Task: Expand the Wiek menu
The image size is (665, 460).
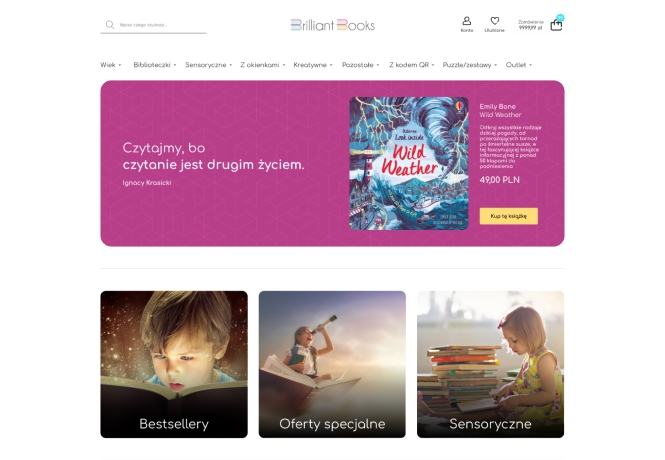Action: point(111,65)
